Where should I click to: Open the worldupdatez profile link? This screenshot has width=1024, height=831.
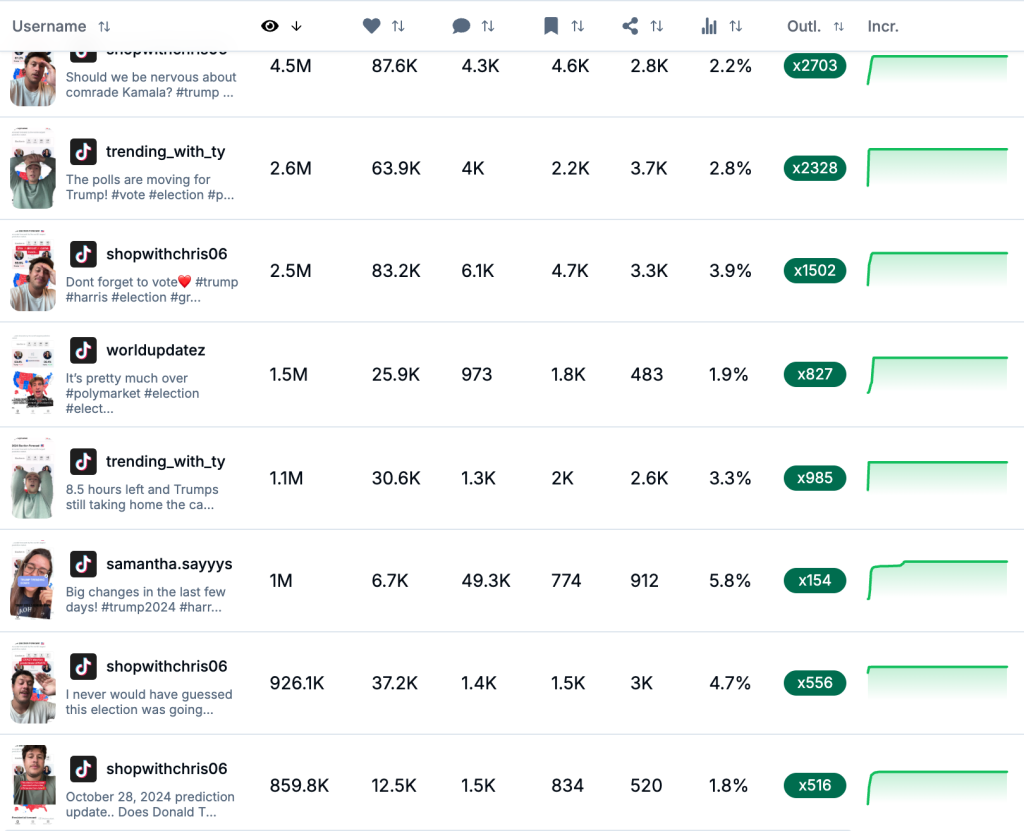tap(155, 350)
